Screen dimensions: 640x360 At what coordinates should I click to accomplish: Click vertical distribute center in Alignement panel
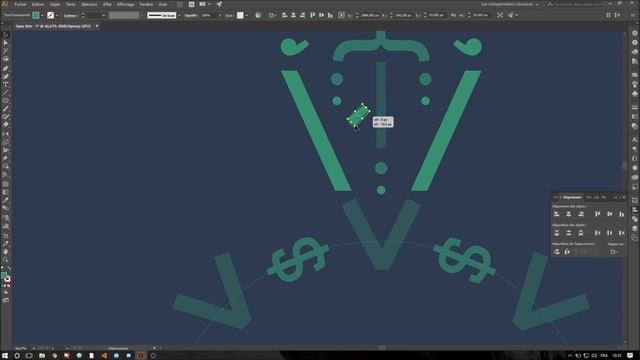569,233
